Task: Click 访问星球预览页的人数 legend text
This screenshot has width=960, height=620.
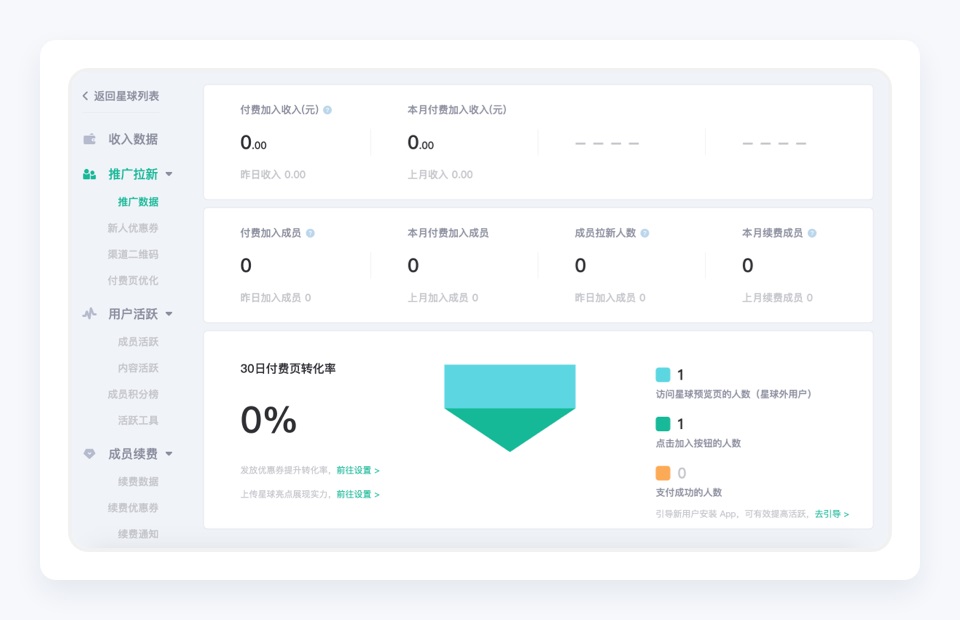Action: 733,394
